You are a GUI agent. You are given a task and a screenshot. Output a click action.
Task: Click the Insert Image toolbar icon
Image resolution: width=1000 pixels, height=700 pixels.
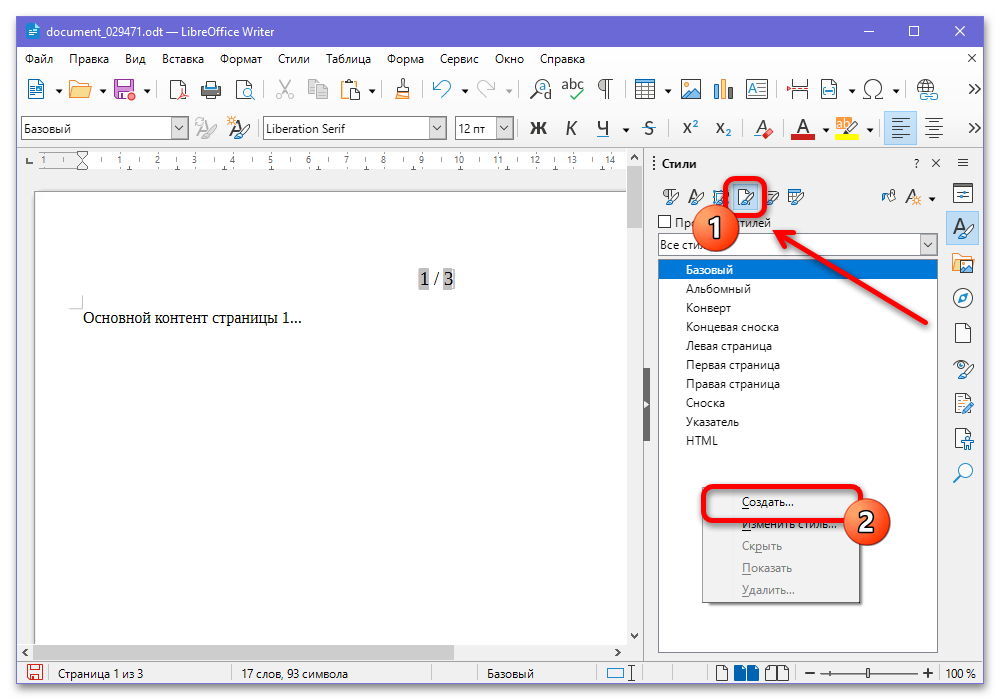(x=691, y=90)
